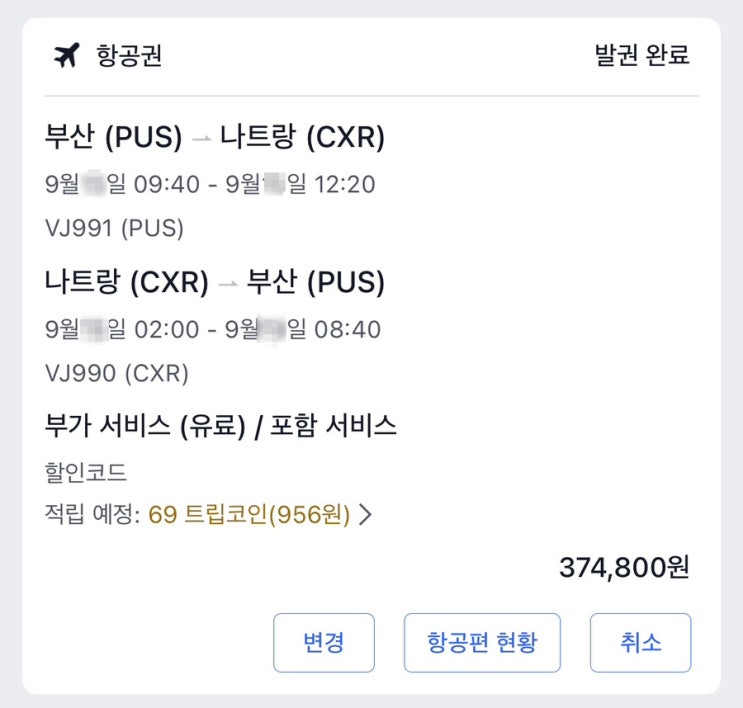Click the 할인코드 discount code text
743x708 pixels.
click(x=86, y=472)
